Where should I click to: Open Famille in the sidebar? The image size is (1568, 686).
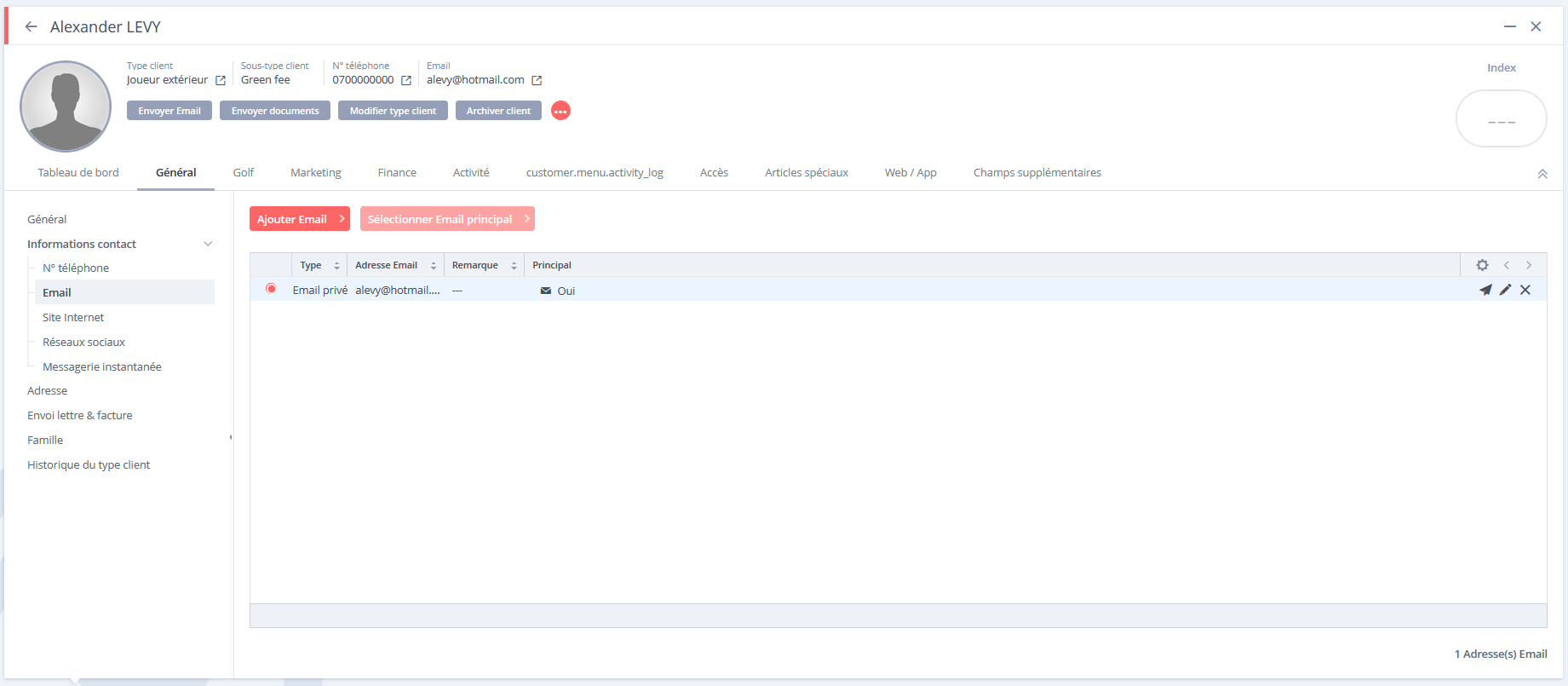45,440
